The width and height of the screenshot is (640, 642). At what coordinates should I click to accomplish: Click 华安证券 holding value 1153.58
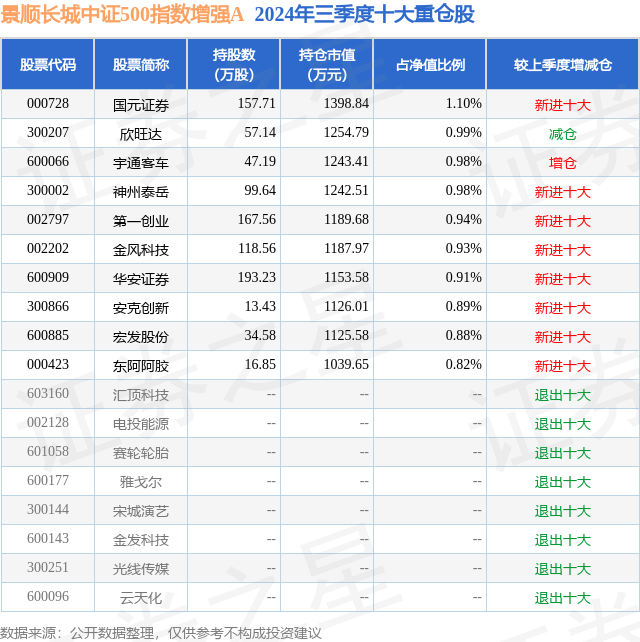click(346, 277)
